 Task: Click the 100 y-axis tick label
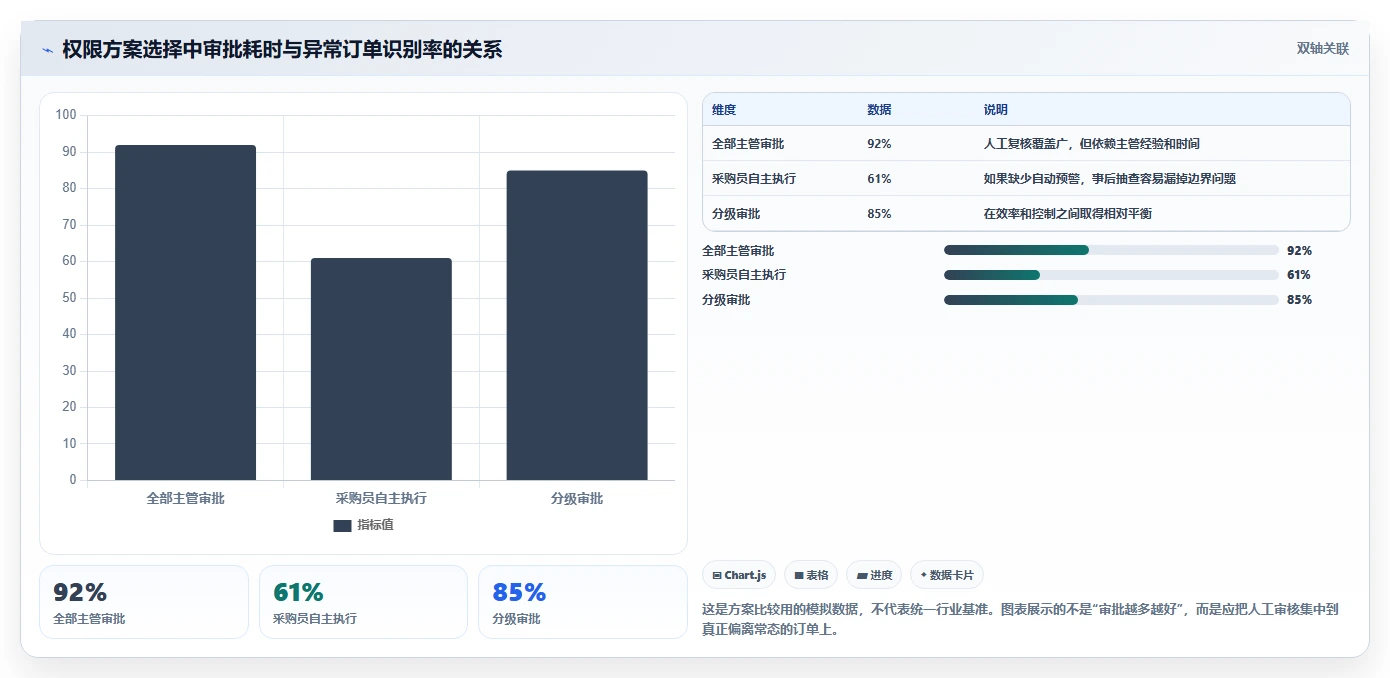click(66, 115)
